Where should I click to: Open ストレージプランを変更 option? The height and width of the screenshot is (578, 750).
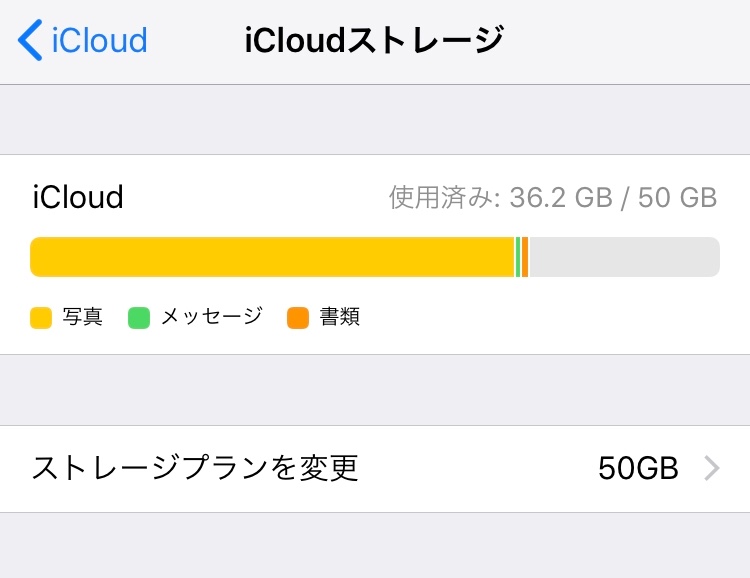(x=195, y=468)
